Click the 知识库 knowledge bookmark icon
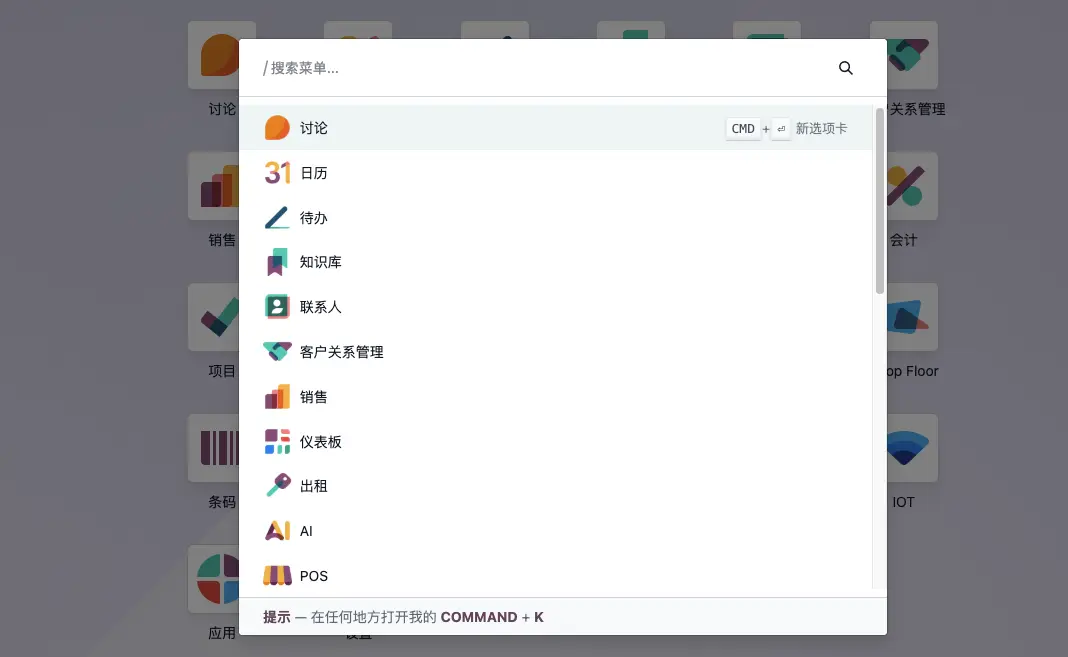This screenshot has width=1068, height=657. pyautogui.click(x=276, y=261)
